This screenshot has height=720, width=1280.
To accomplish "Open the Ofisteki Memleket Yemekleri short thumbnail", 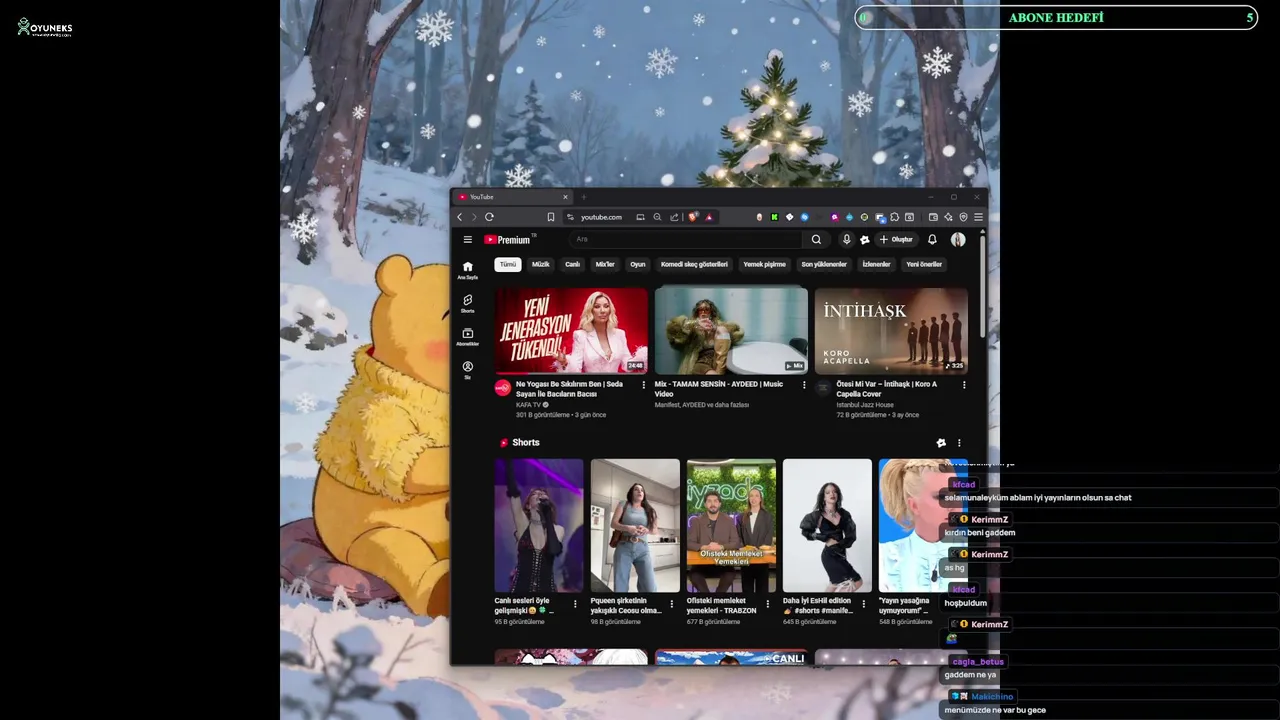I will tap(731, 525).
